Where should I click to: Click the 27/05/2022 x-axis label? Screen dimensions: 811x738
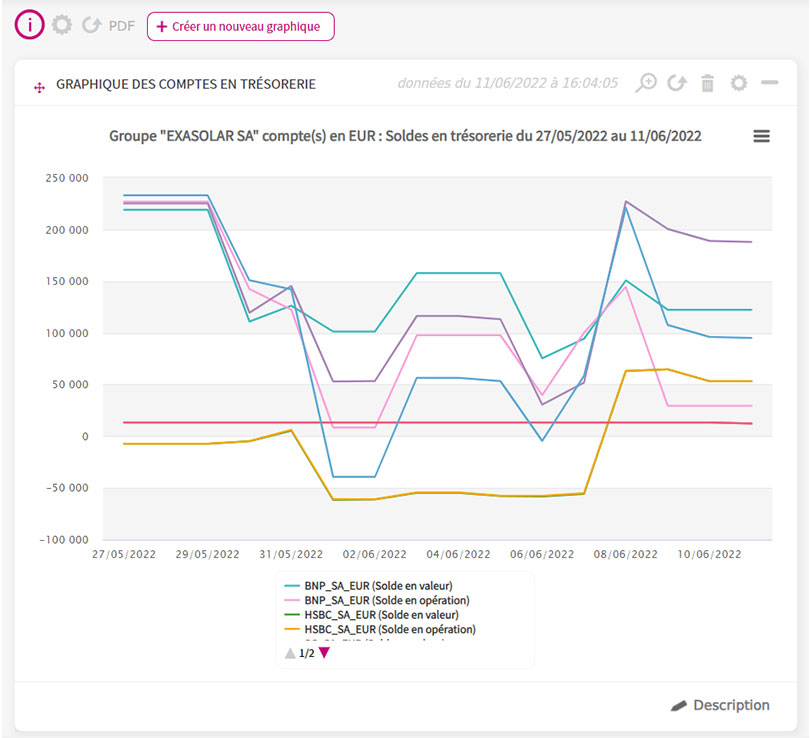124,554
